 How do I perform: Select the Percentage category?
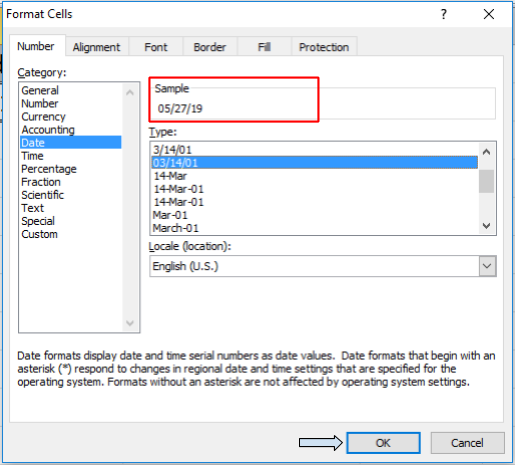coord(49,169)
